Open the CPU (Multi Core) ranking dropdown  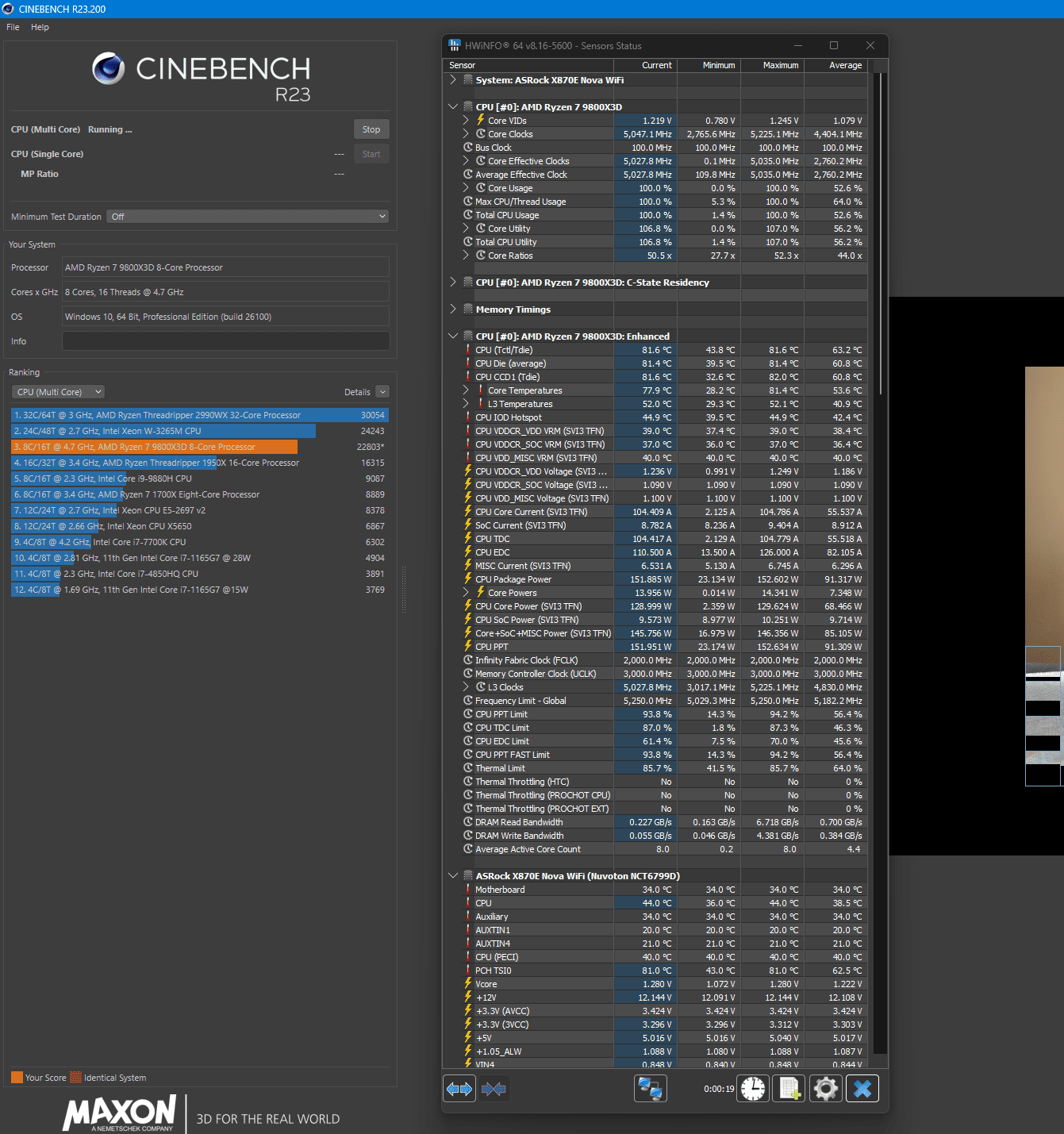[58, 392]
